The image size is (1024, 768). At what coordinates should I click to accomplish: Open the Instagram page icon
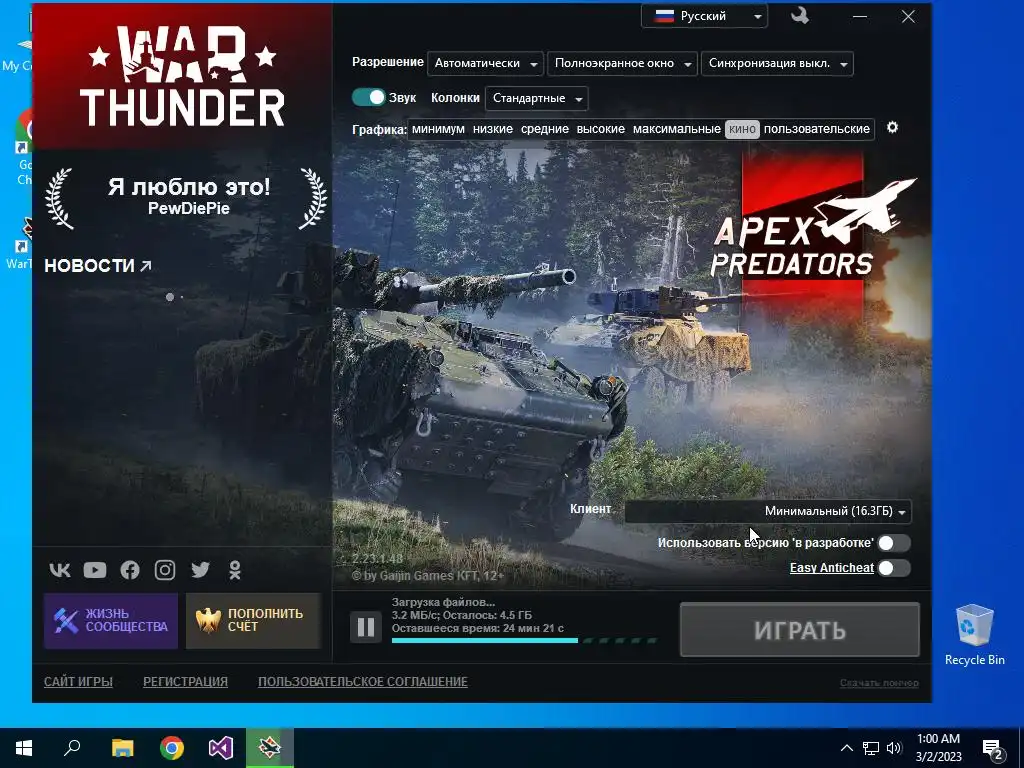coord(165,570)
